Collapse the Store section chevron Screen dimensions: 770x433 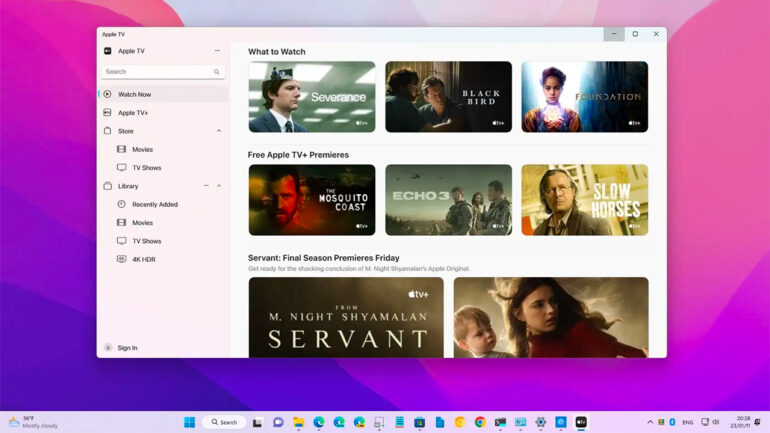pos(219,131)
